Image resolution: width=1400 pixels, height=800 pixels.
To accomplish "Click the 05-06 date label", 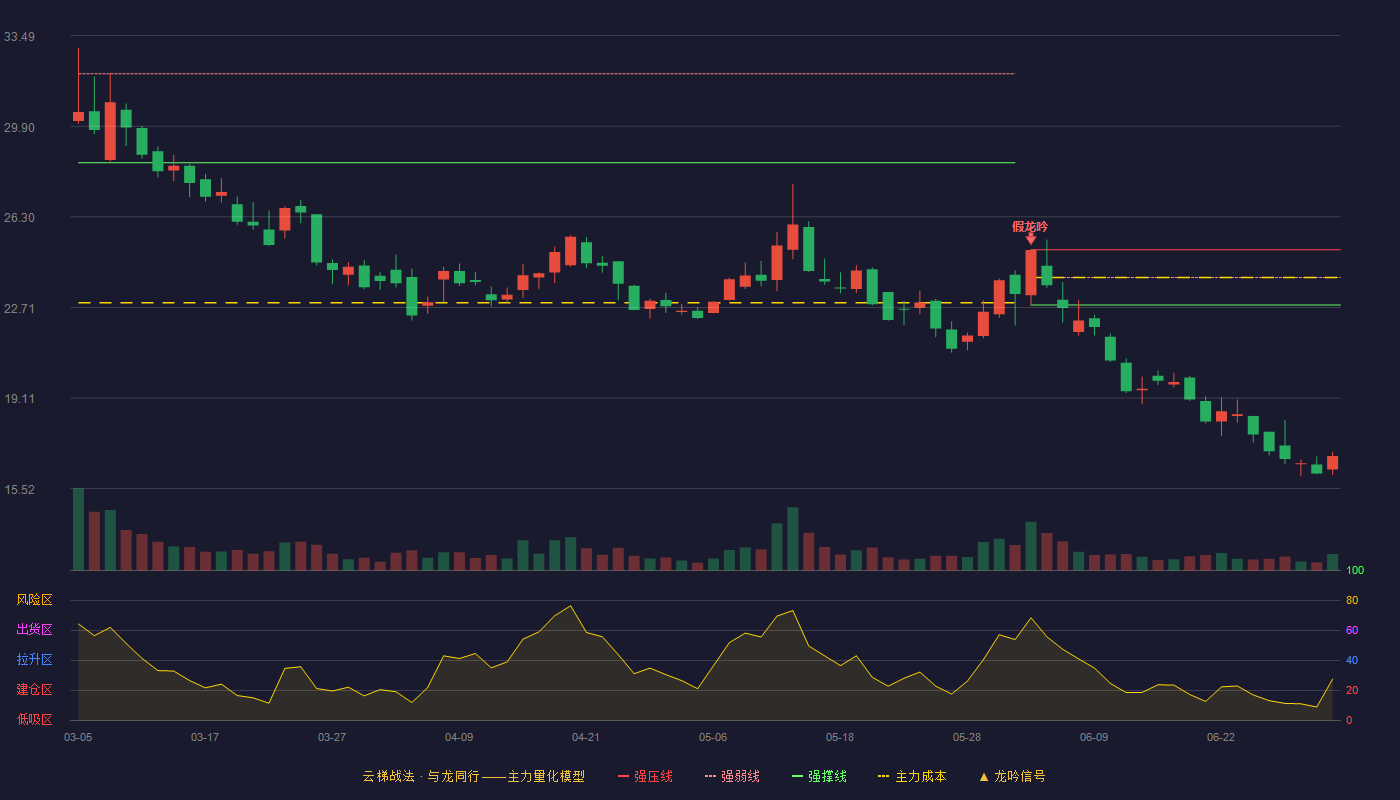I will click(713, 737).
